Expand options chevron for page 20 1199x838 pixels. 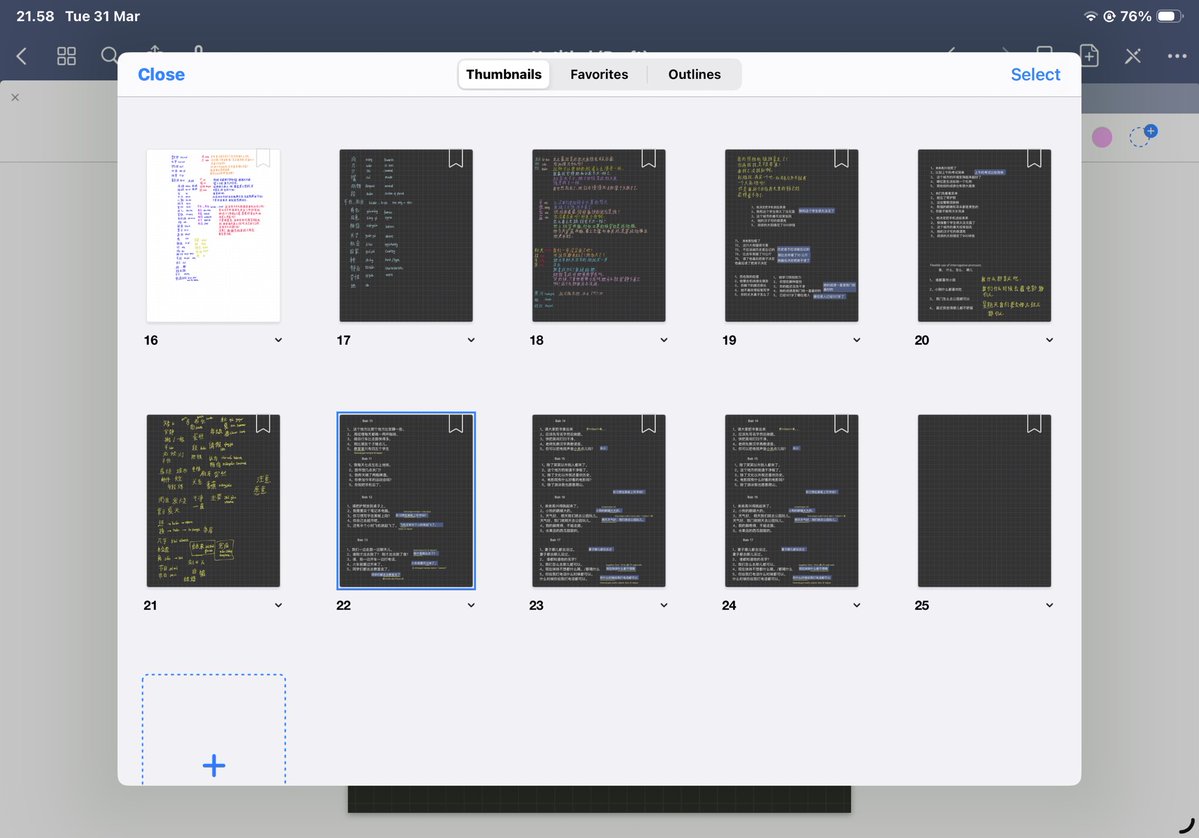click(x=1049, y=340)
